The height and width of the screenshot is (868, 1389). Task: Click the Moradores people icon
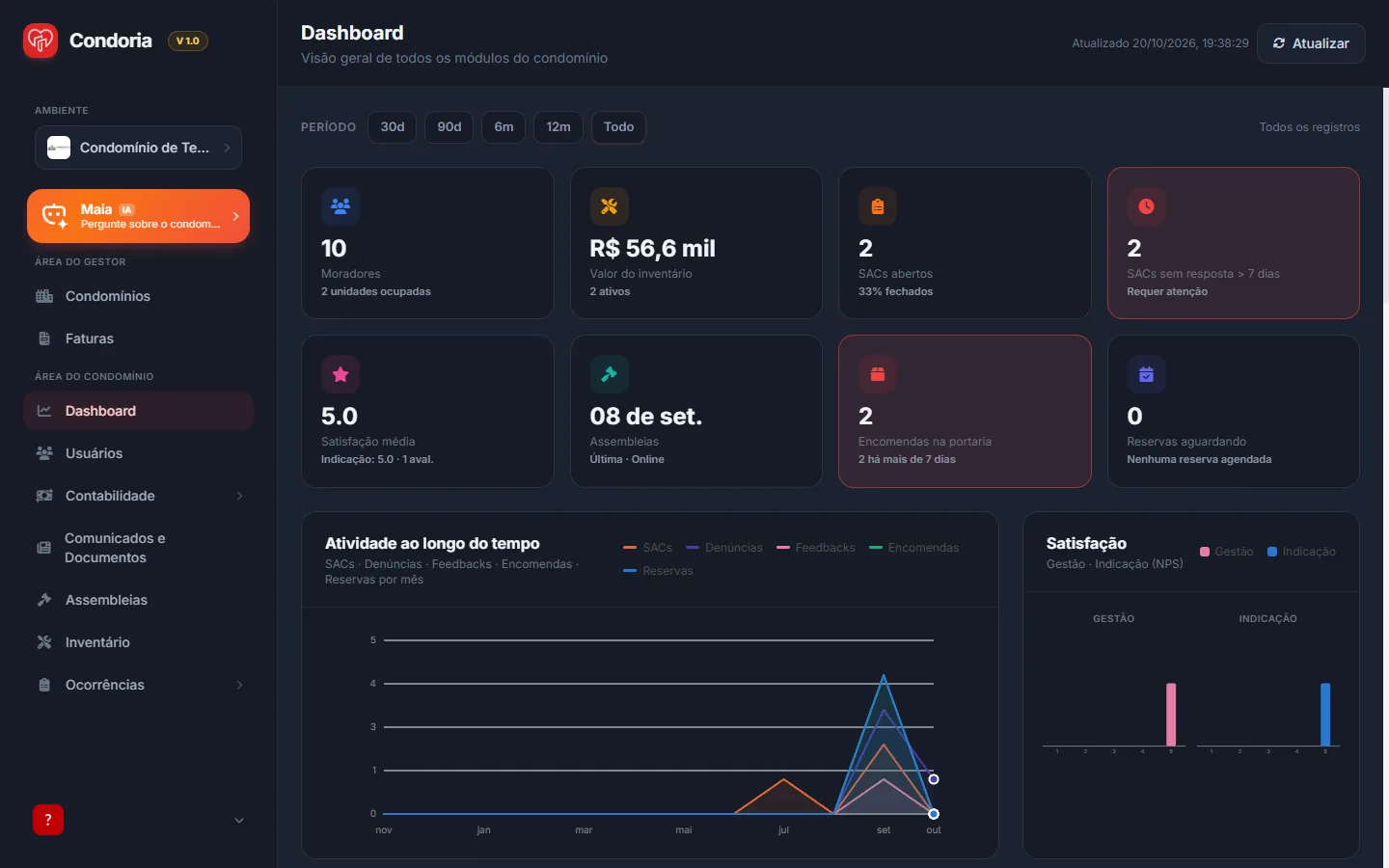point(340,206)
